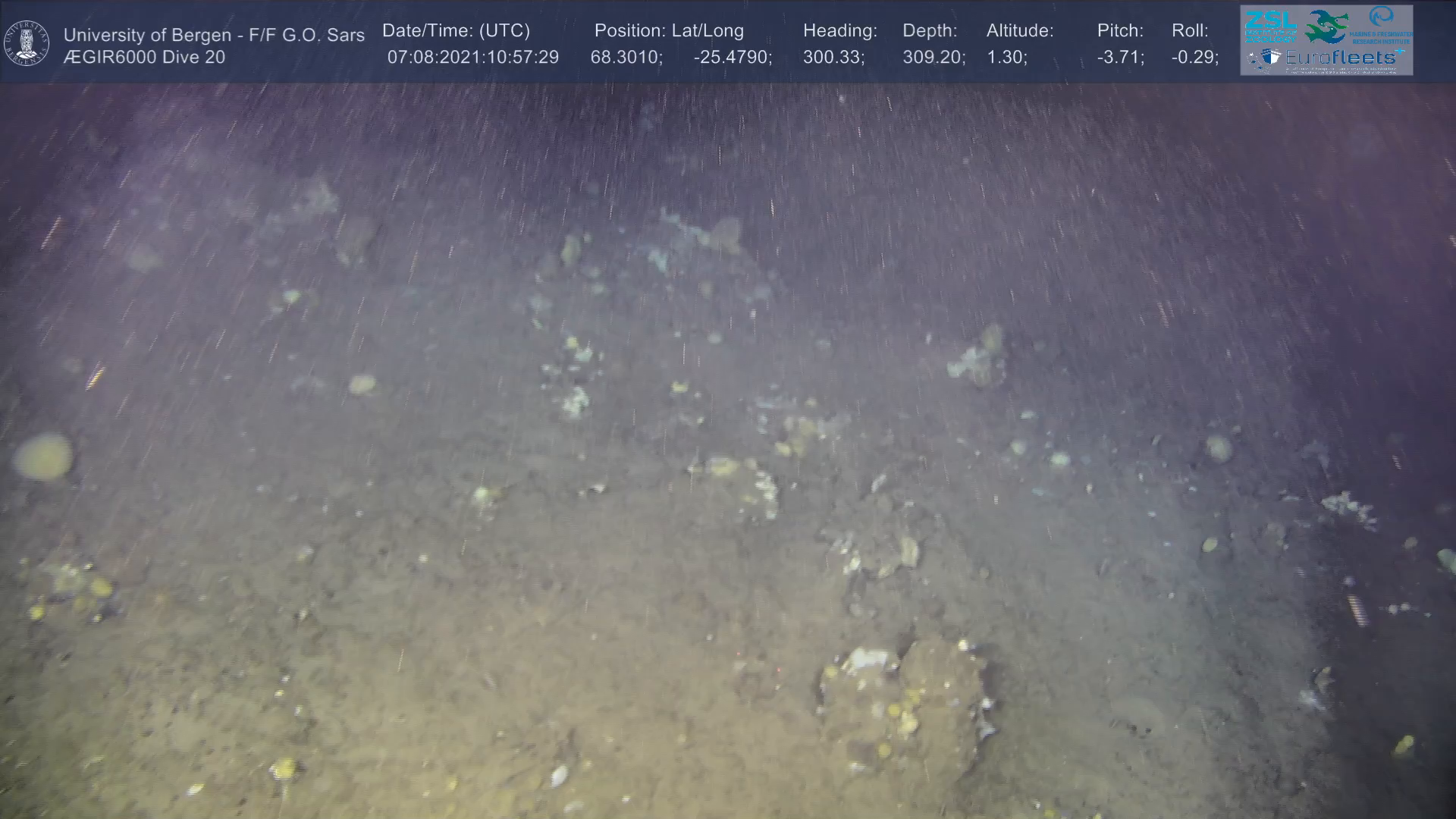Click the ZSL Institute of Zoology logo
The image size is (1456, 819).
[1269, 25]
